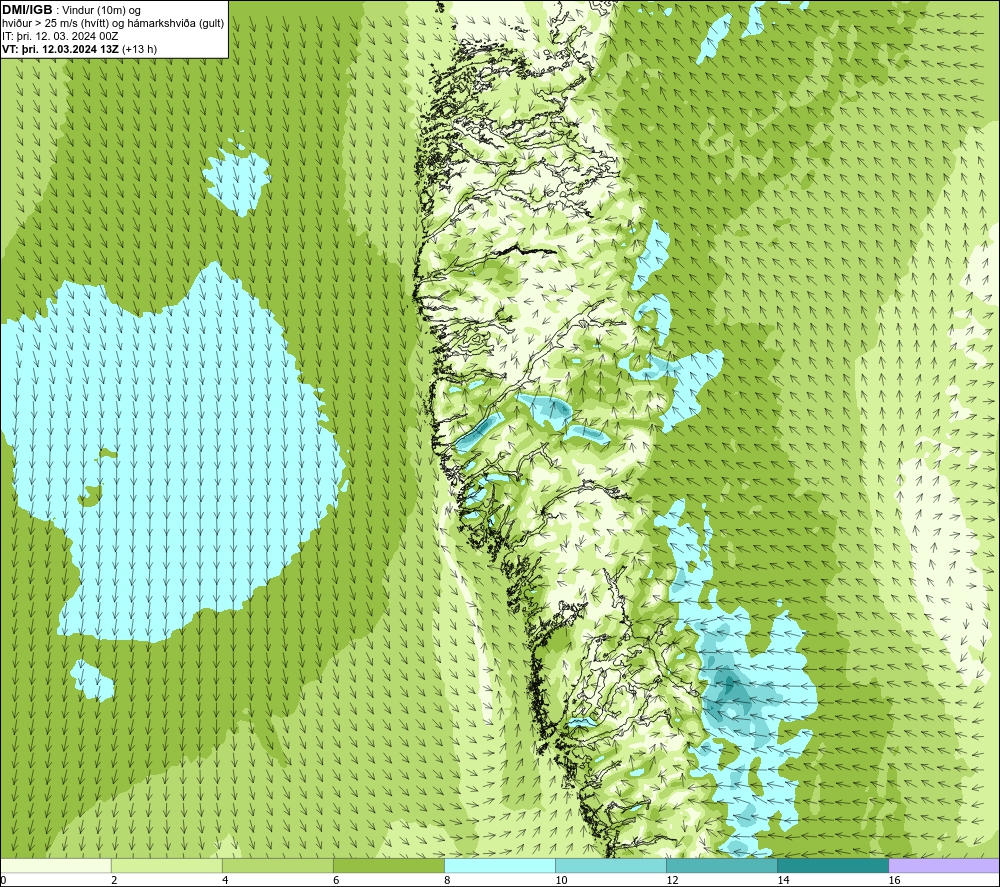Viewport: 1000px width, 887px height.
Task: Click the legend tick label '14'
Action: click(x=783, y=880)
